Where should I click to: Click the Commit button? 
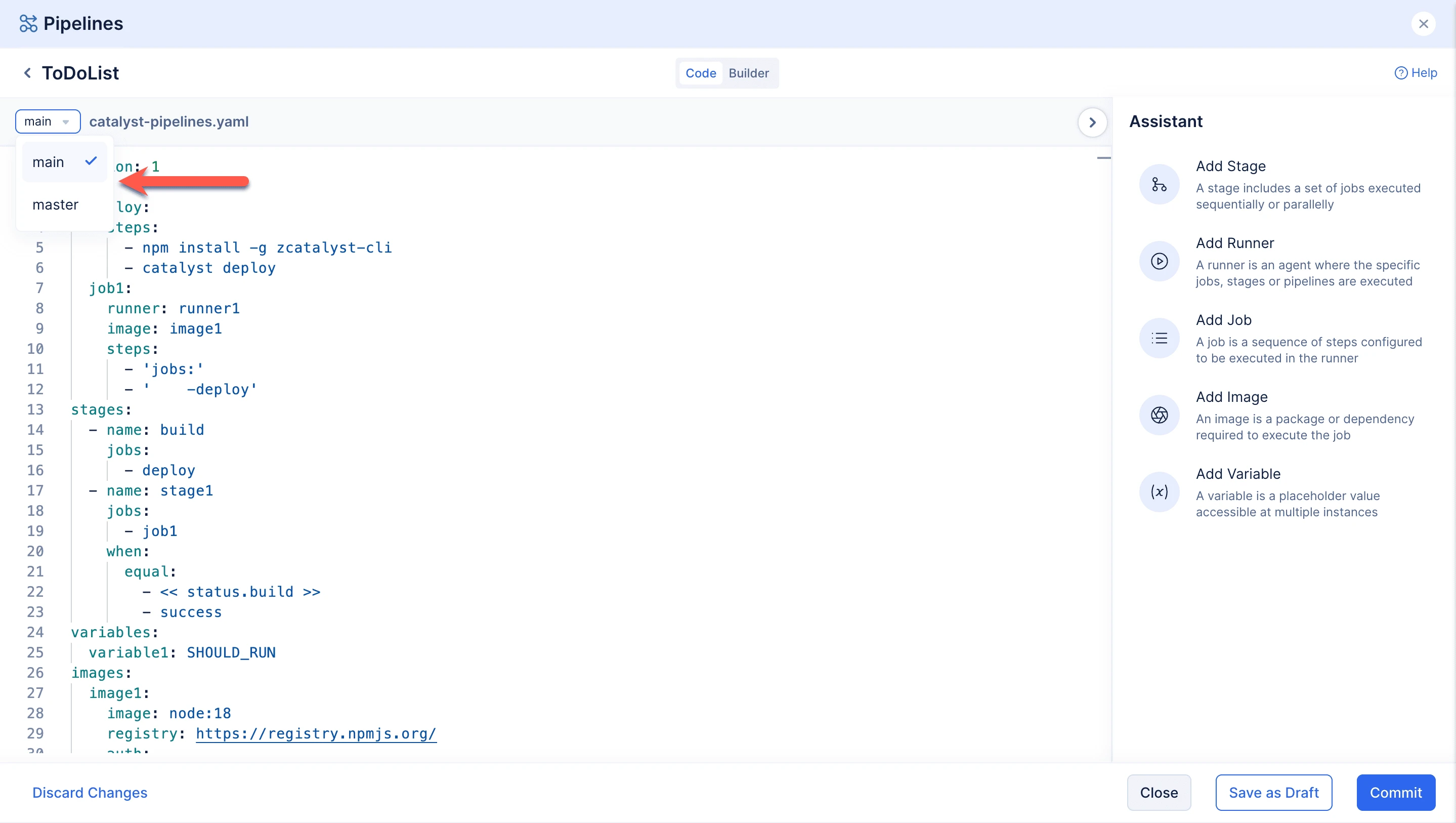(1395, 793)
